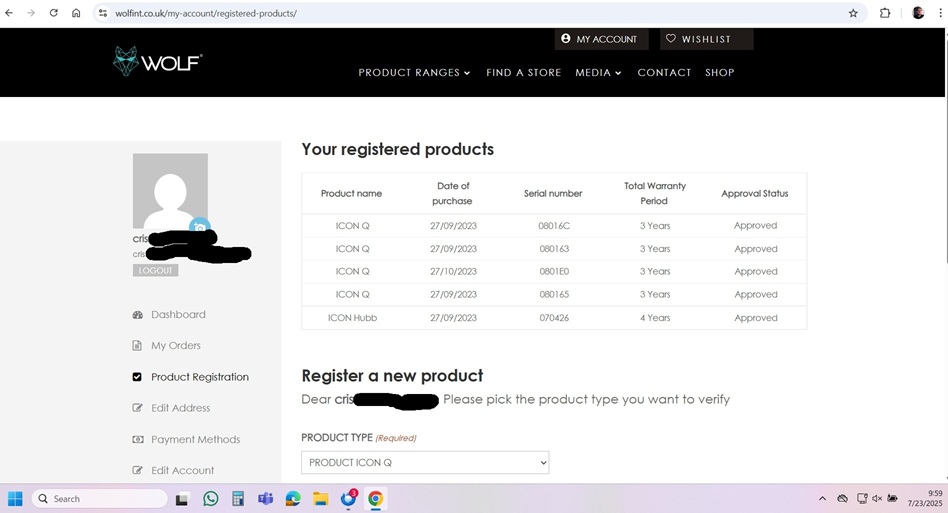Click the ICON Hubb product name
This screenshot has height=513, width=948.
pyautogui.click(x=352, y=317)
